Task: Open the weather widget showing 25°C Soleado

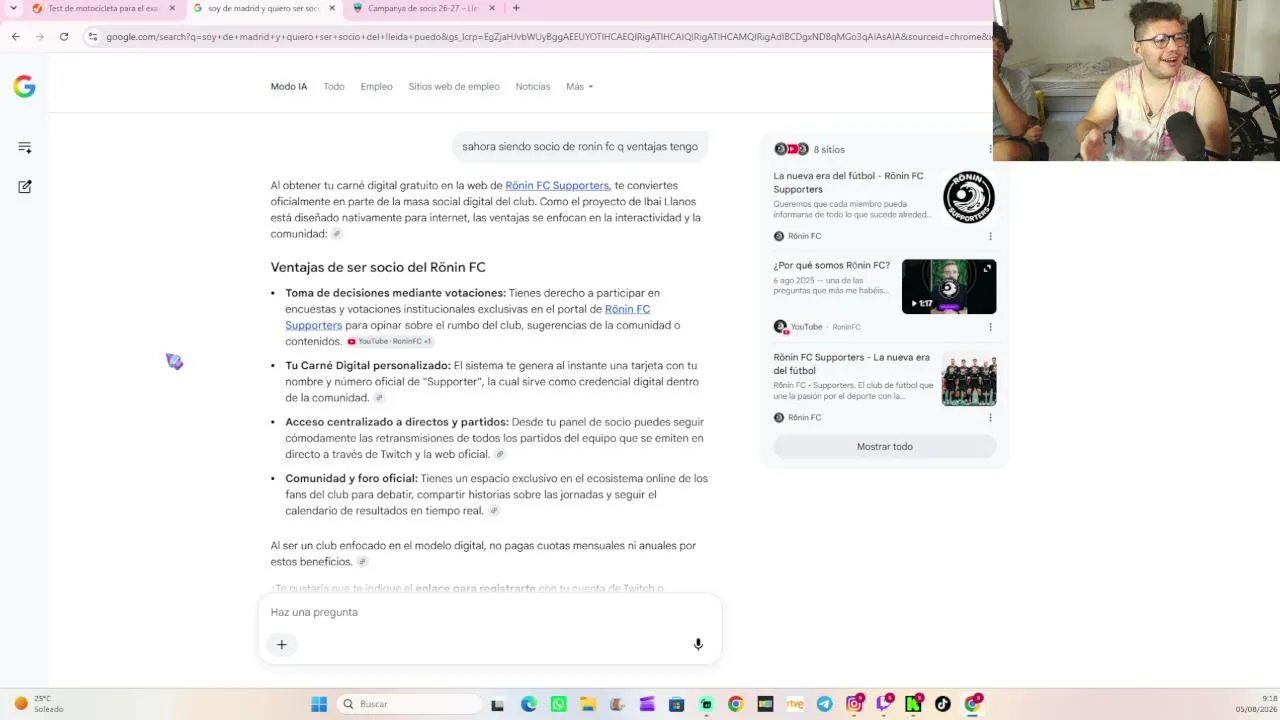Action: tap(38, 704)
